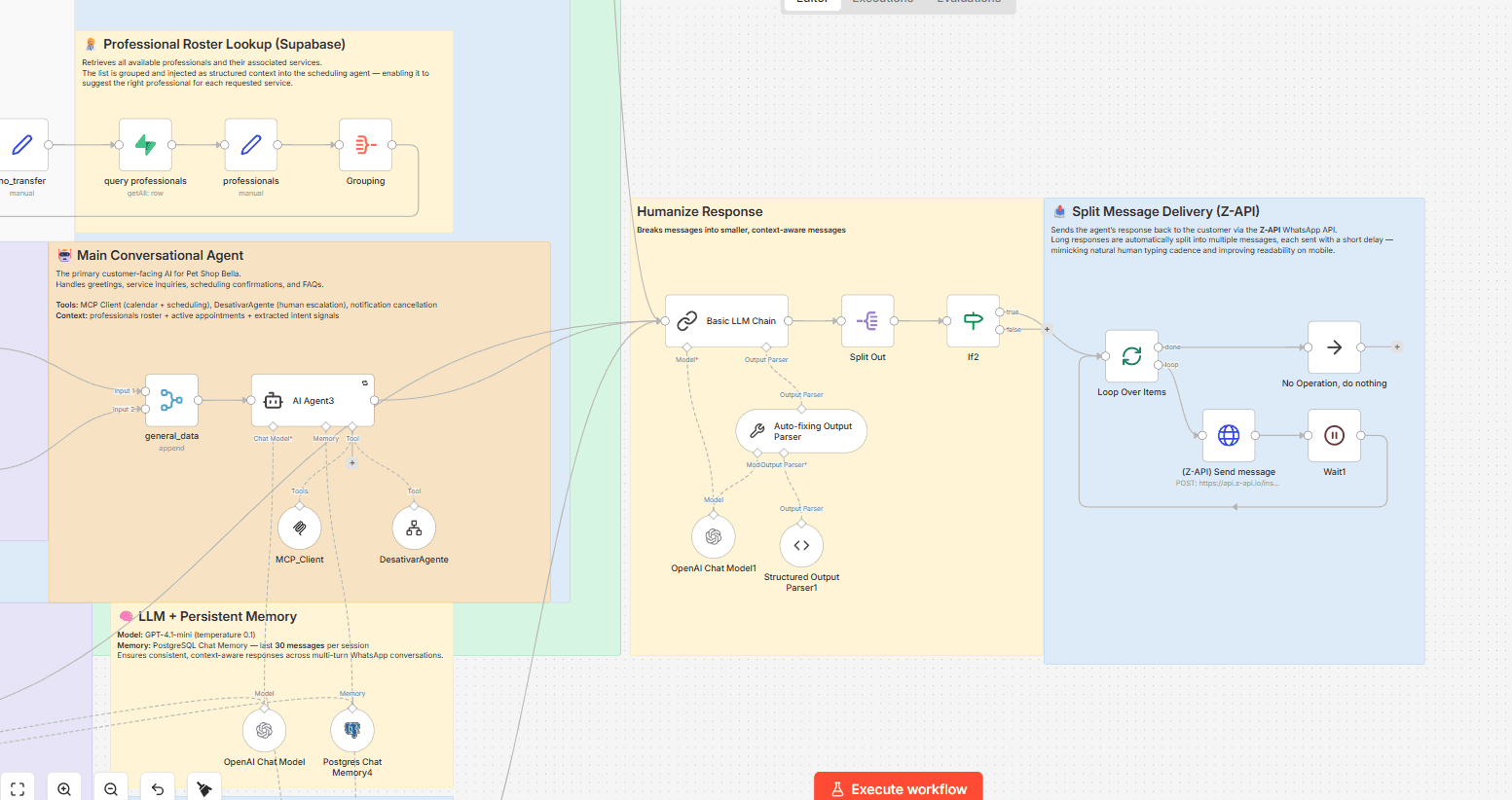Add a node on If2 false branch
Viewport: 1512px width, 800px height.
(x=1048, y=329)
